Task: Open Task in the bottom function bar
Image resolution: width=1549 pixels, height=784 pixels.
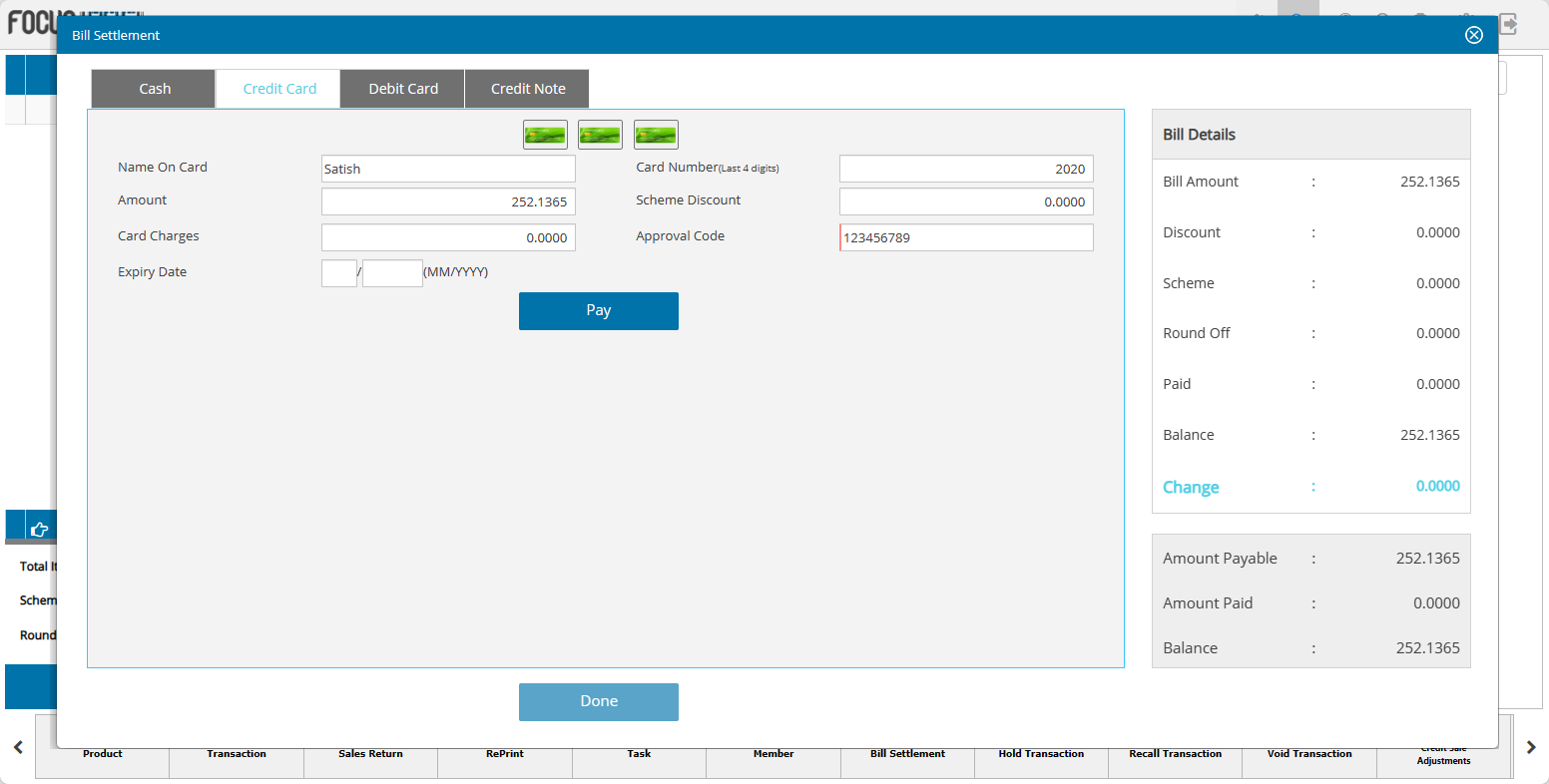Action: point(639,754)
